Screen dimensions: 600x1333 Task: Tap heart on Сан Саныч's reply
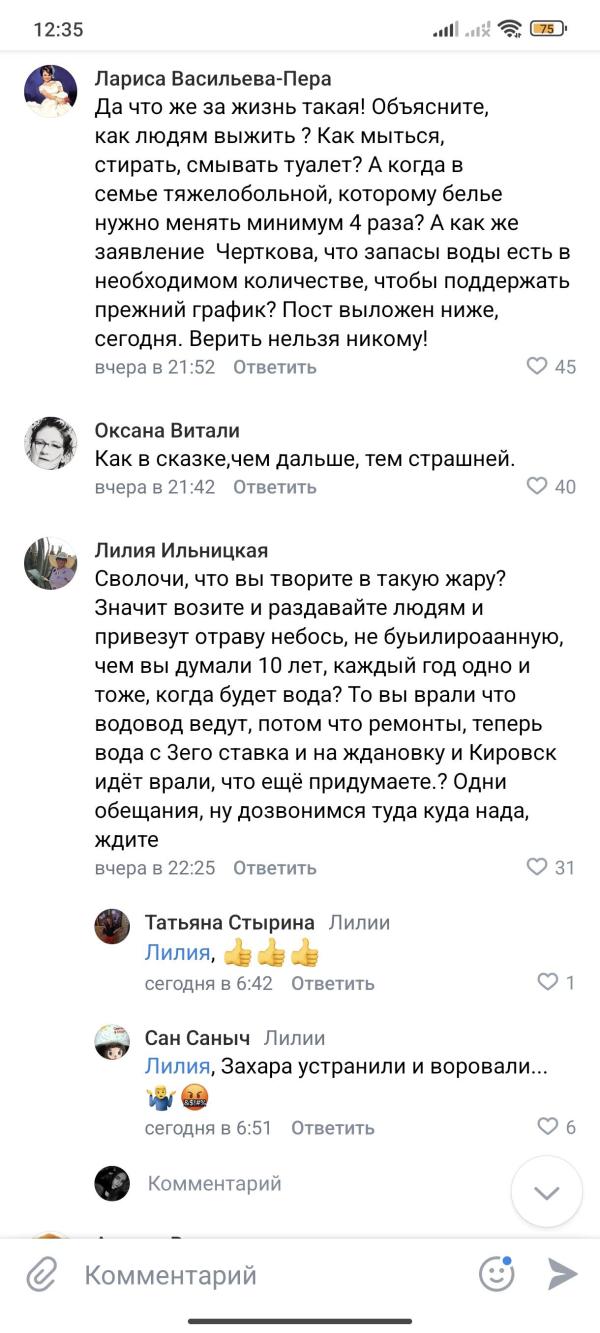click(548, 1127)
